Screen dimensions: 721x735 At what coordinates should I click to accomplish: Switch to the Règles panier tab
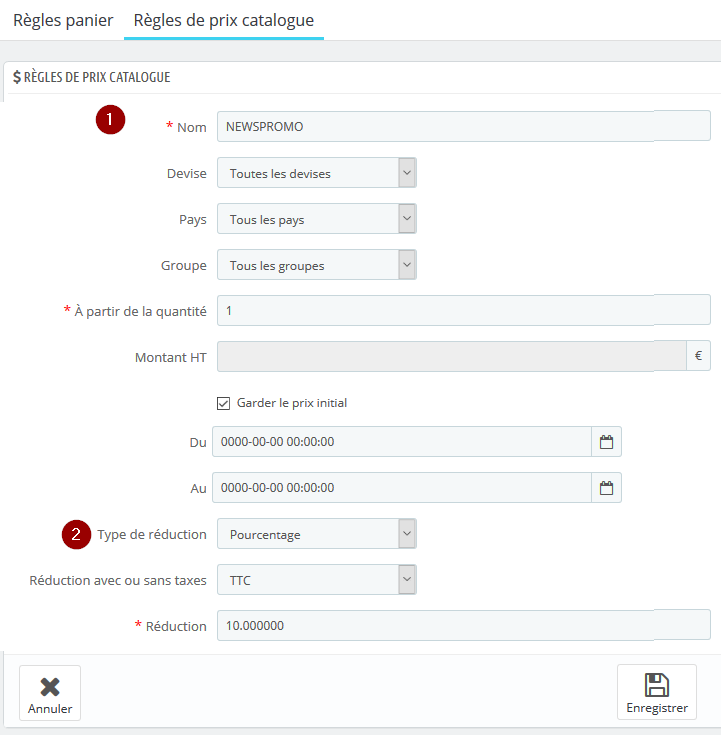[63, 20]
